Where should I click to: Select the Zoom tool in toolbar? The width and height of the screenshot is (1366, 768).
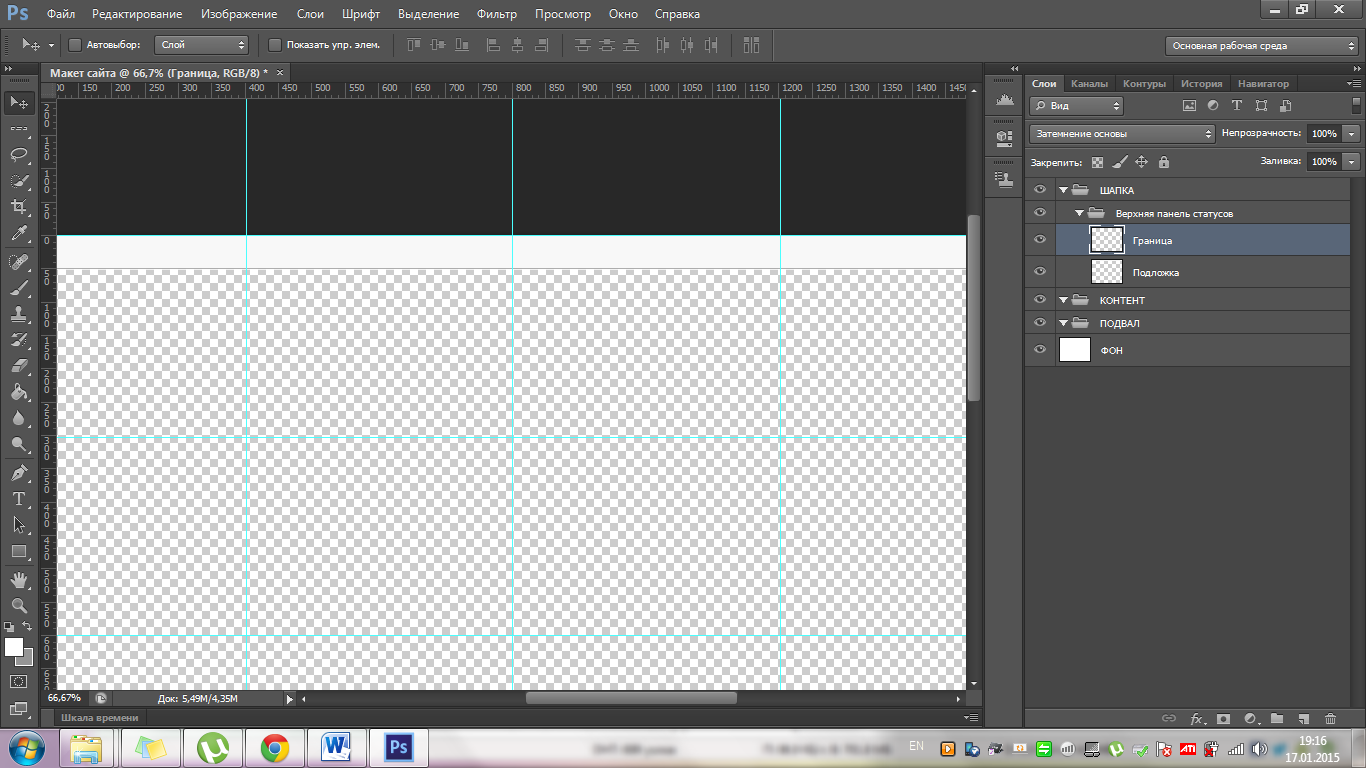pos(18,605)
